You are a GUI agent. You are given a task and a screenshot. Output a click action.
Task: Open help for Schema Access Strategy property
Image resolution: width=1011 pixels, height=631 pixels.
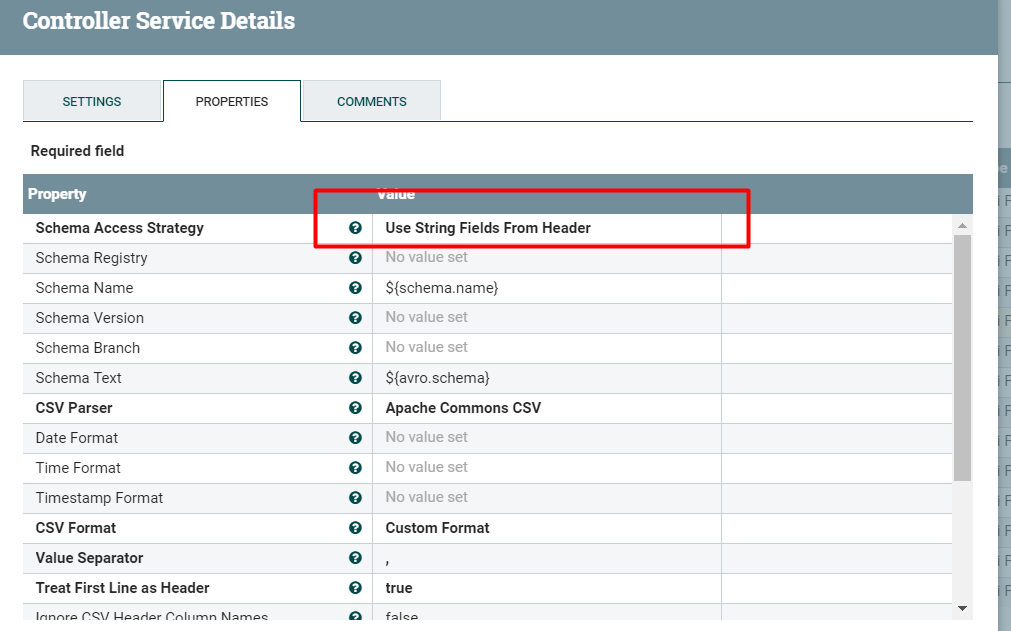coord(355,228)
